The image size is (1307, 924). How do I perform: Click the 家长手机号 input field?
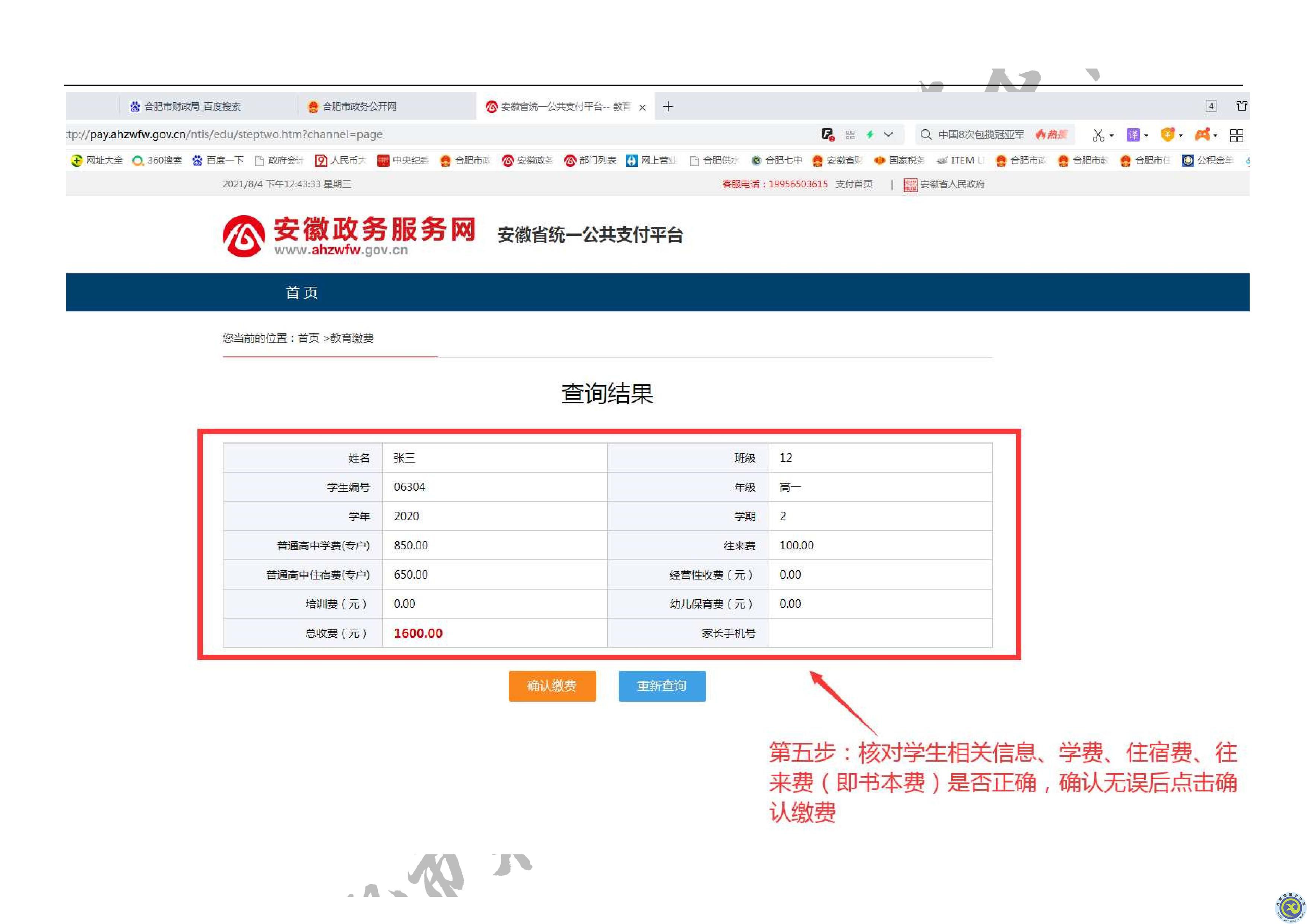(879, 632)
